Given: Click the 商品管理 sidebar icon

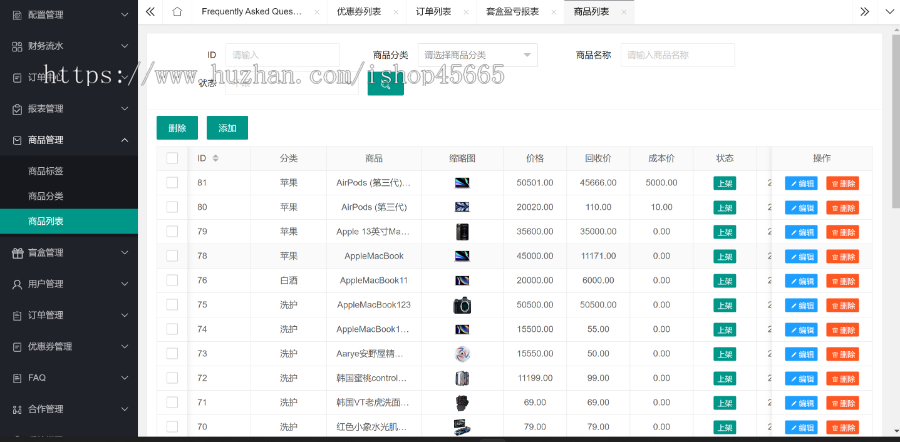Looking at the screenshot, I should (x=17, y=140).
